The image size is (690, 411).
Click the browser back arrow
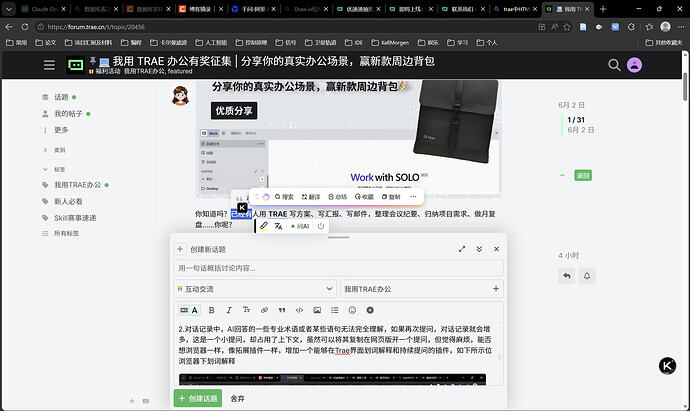coord(9,27)
